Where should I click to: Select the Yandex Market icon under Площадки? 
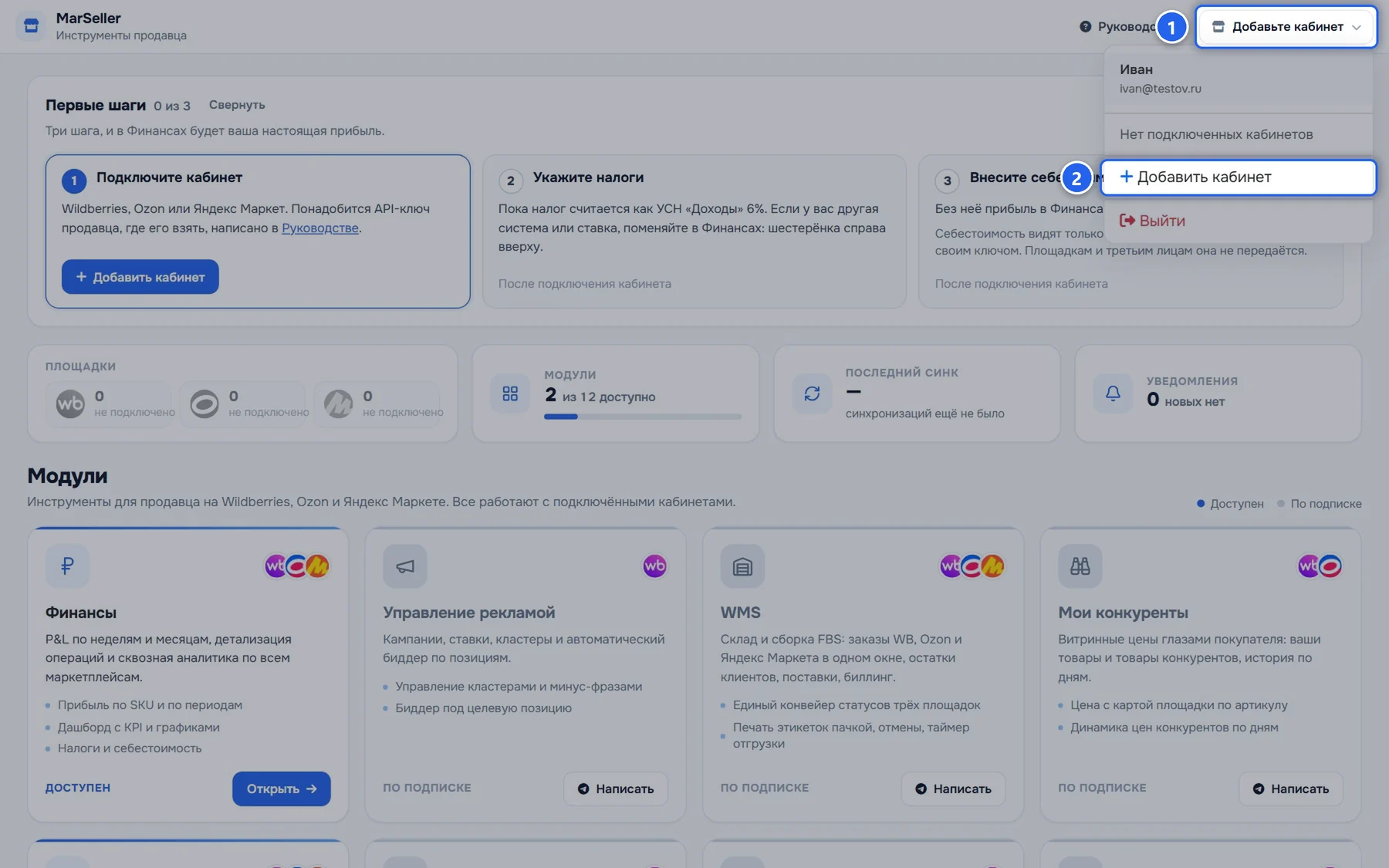point(339,404)
